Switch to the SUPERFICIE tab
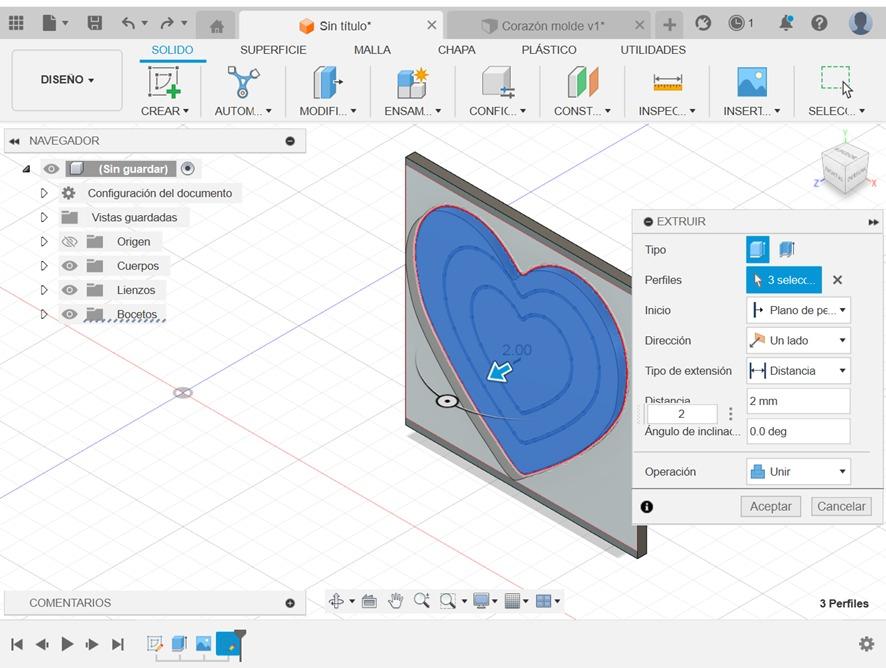Viewport: 886px width, 668px height. (x=273, y=50)
